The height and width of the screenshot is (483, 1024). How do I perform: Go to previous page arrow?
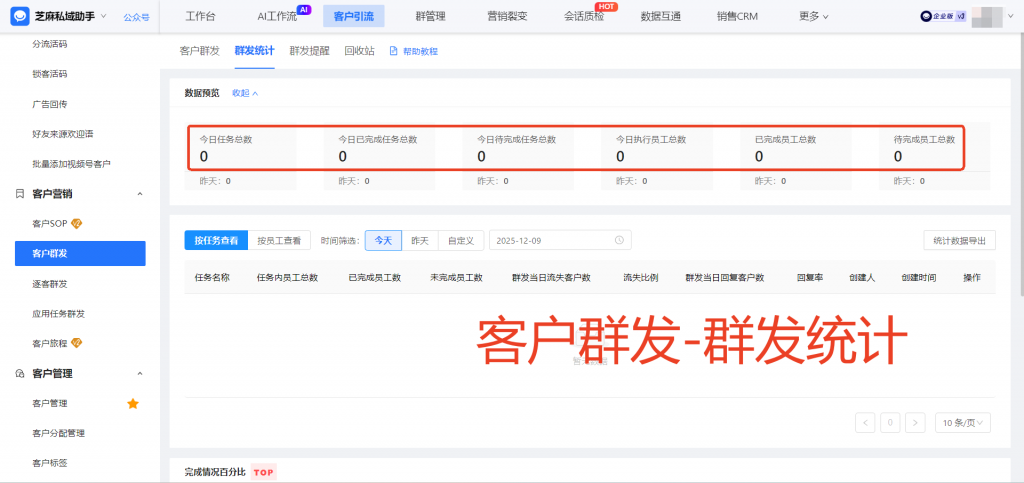point(865,422)
